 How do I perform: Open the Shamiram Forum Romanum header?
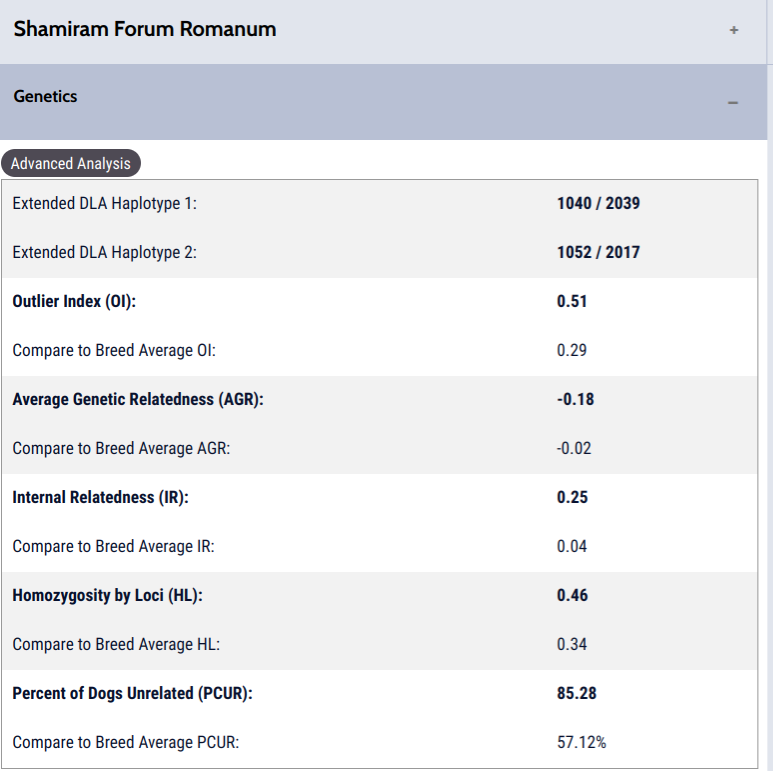coord(384,32)
